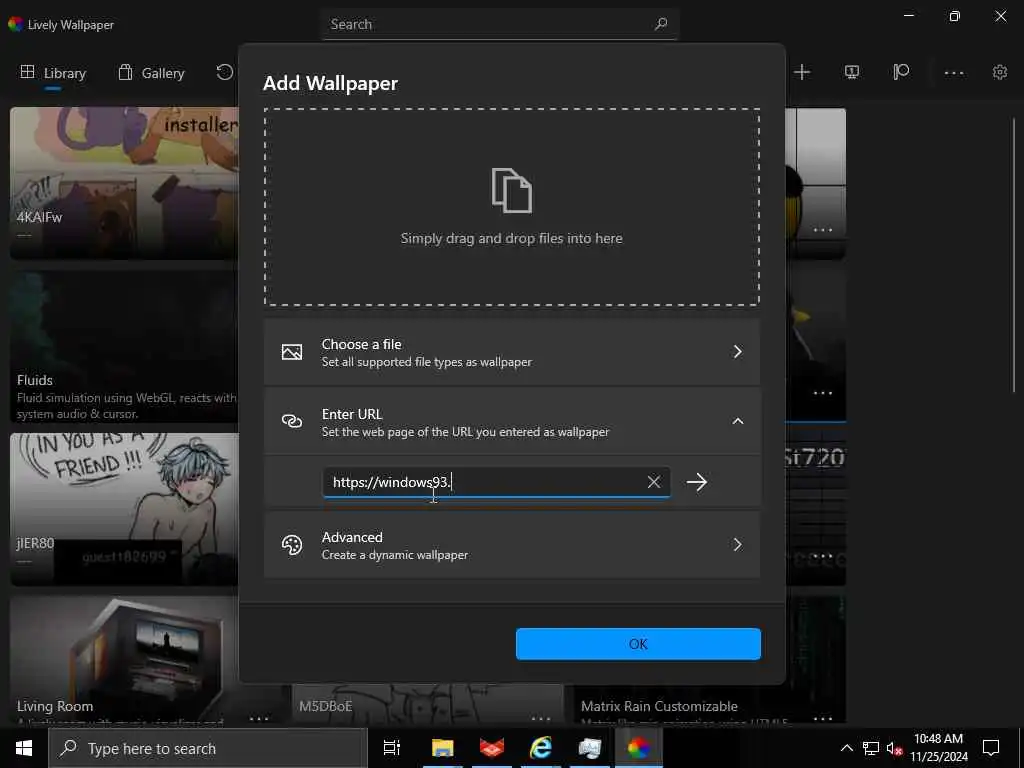Click the Lively Wallpaper taskbar icon
Image resolution: width=1024 pixels, height=768 pixels.
(639, 748)
